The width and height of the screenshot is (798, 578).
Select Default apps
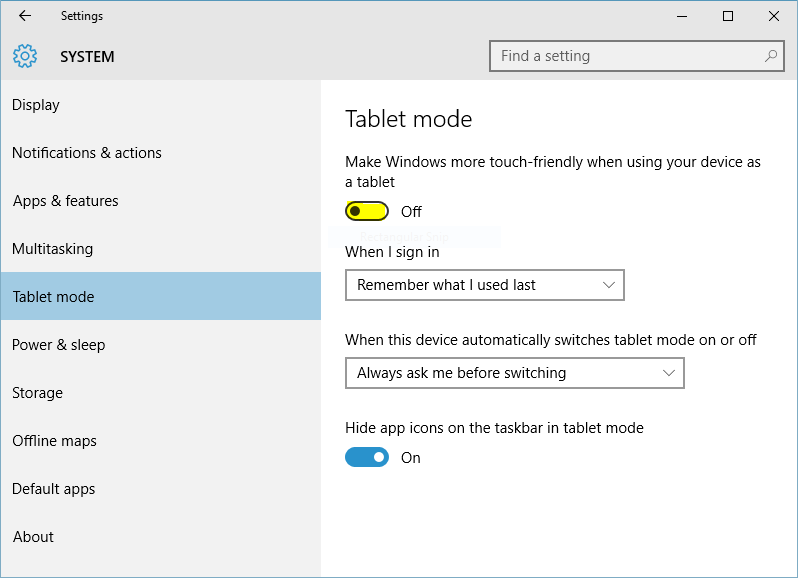tap(161, 489)
